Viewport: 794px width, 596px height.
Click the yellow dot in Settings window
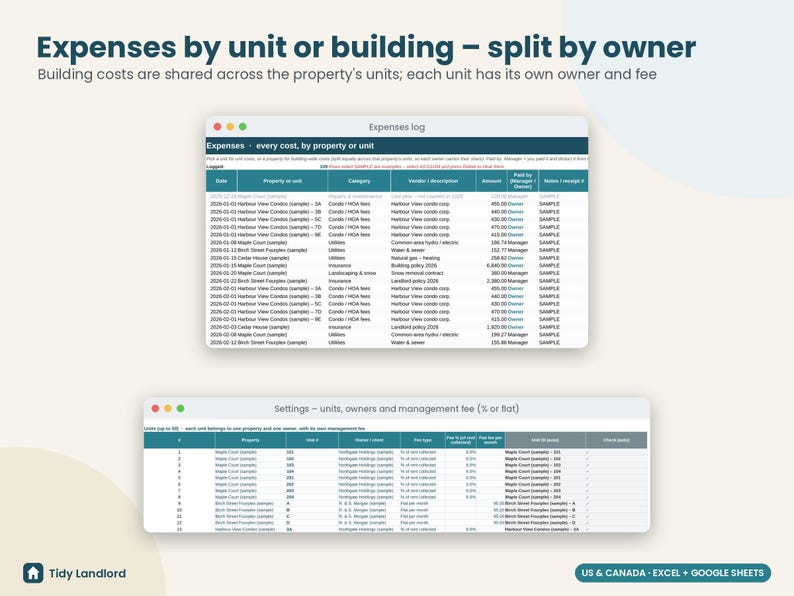coord(168,408)
